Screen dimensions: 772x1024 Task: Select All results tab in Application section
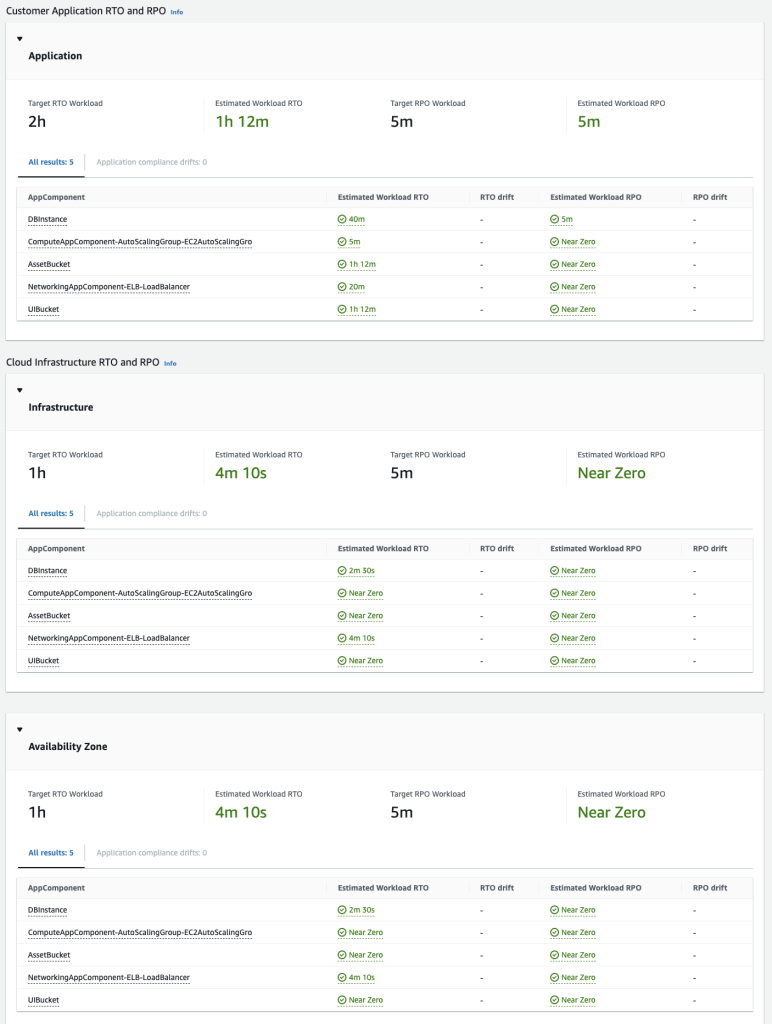(51, 162)
